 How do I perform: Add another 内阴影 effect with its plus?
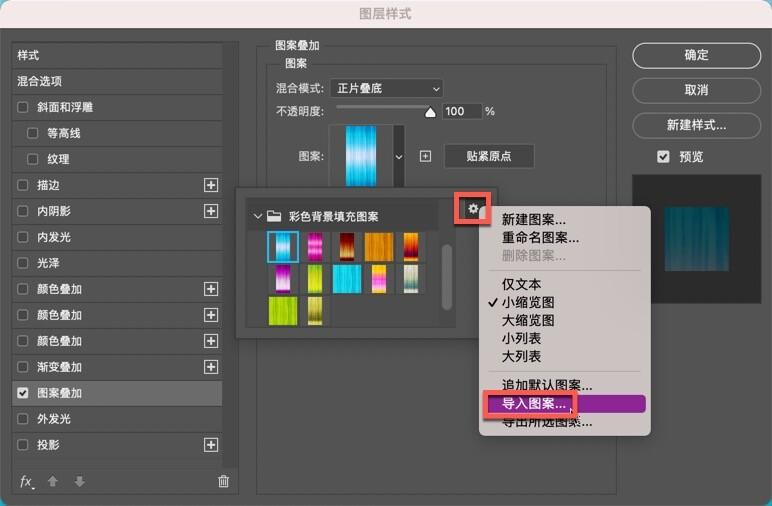click(x=211, y=211)
